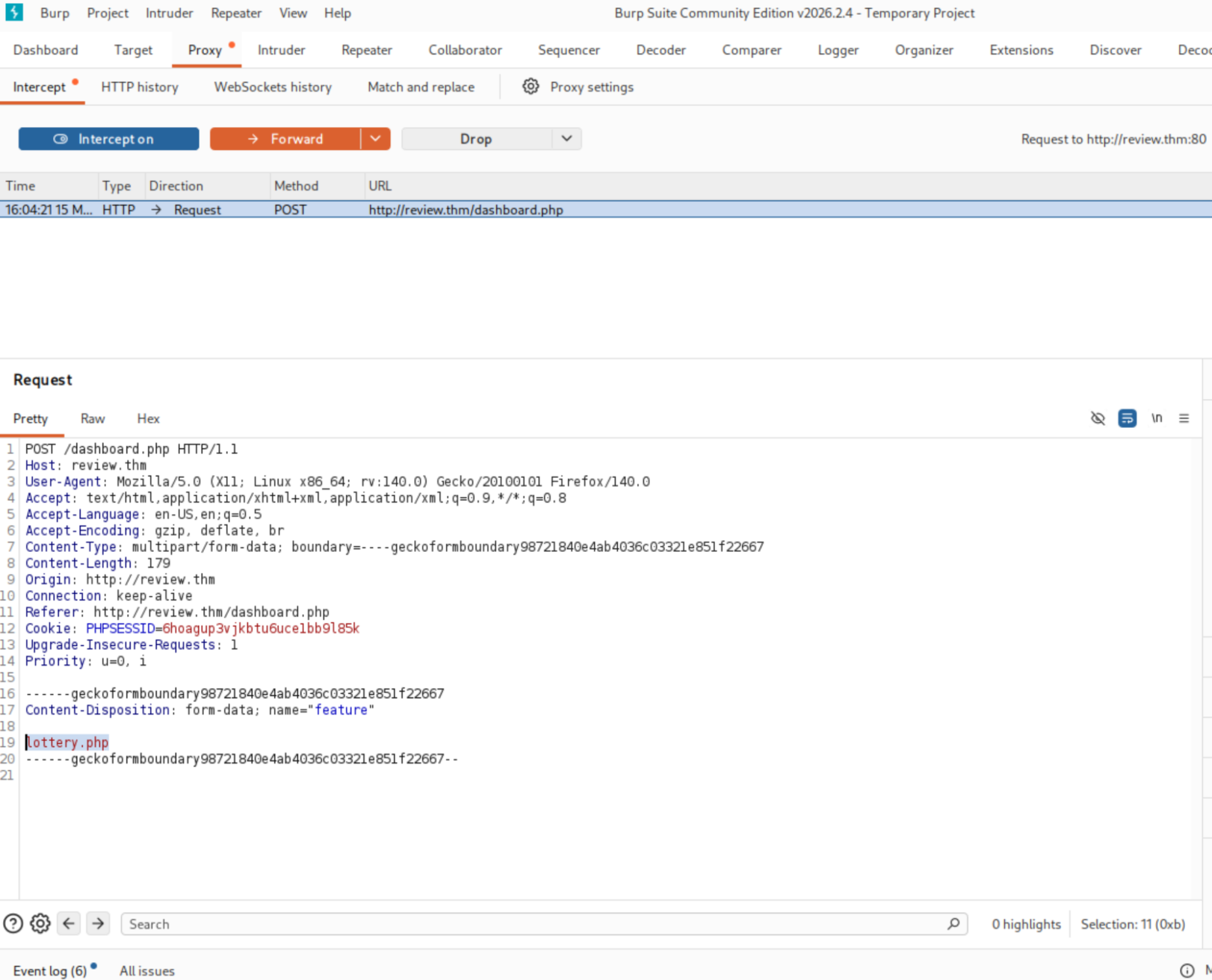1212x980 pixels.
Task: Open the Logger tab
Action: 838,50
